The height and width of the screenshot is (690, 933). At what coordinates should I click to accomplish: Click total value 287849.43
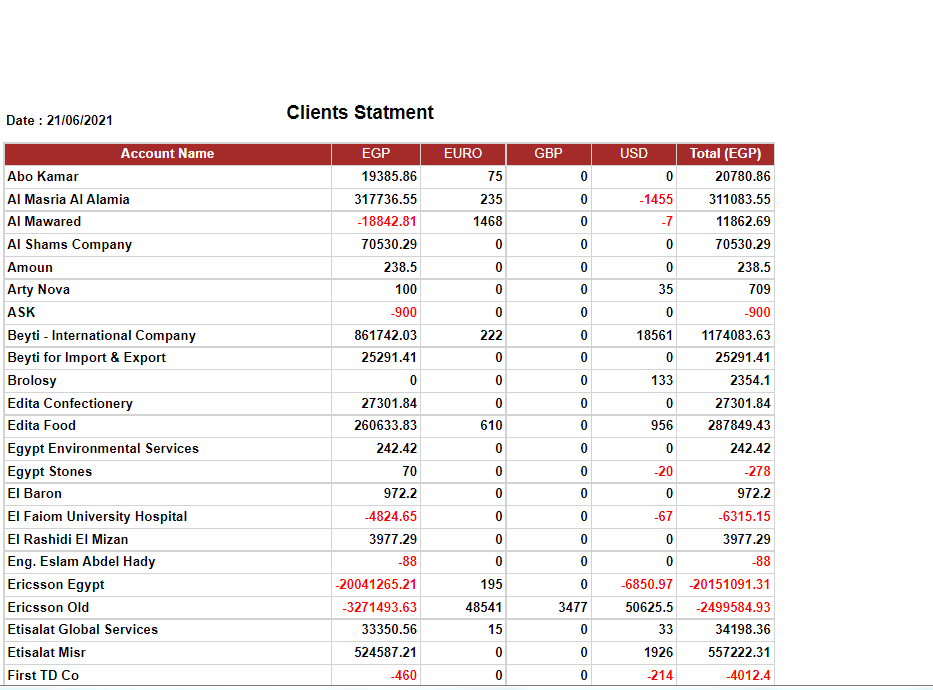(739, 425)
